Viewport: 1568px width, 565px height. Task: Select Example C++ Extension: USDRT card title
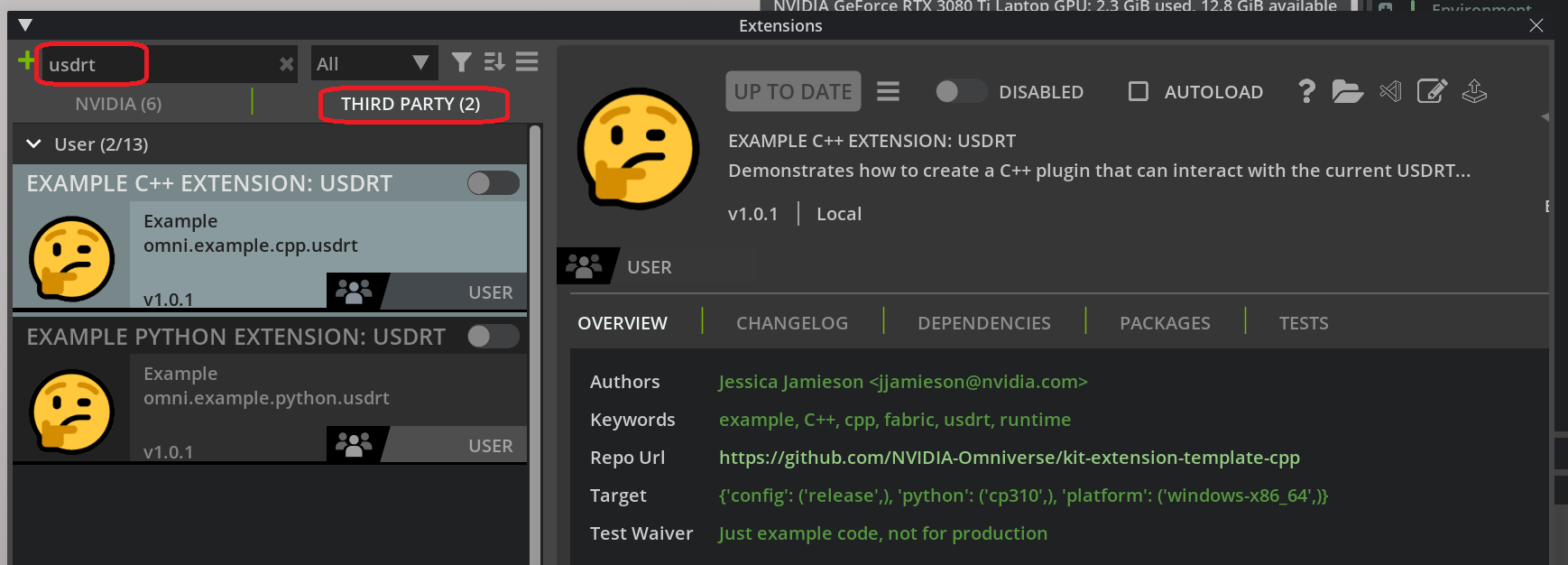209,183
